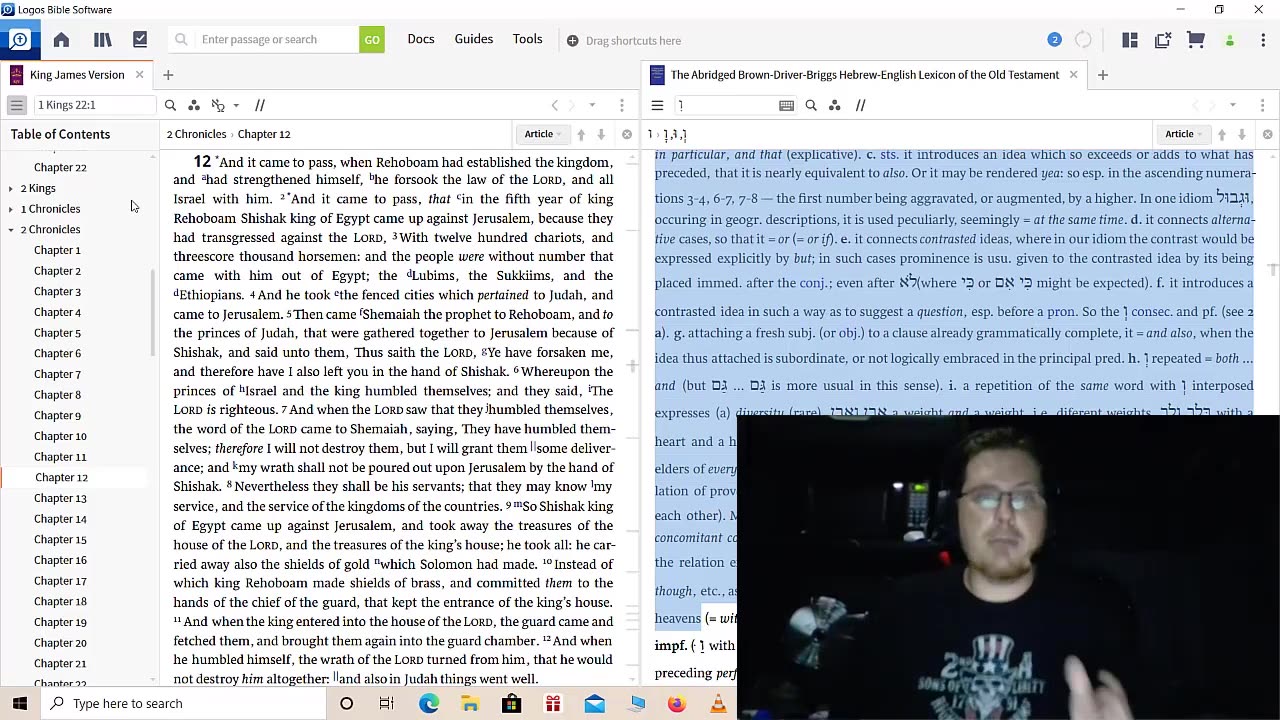Open the KJV Article navigation dropdown
This screenshot has width=1280, height=720.
[543, 134]
